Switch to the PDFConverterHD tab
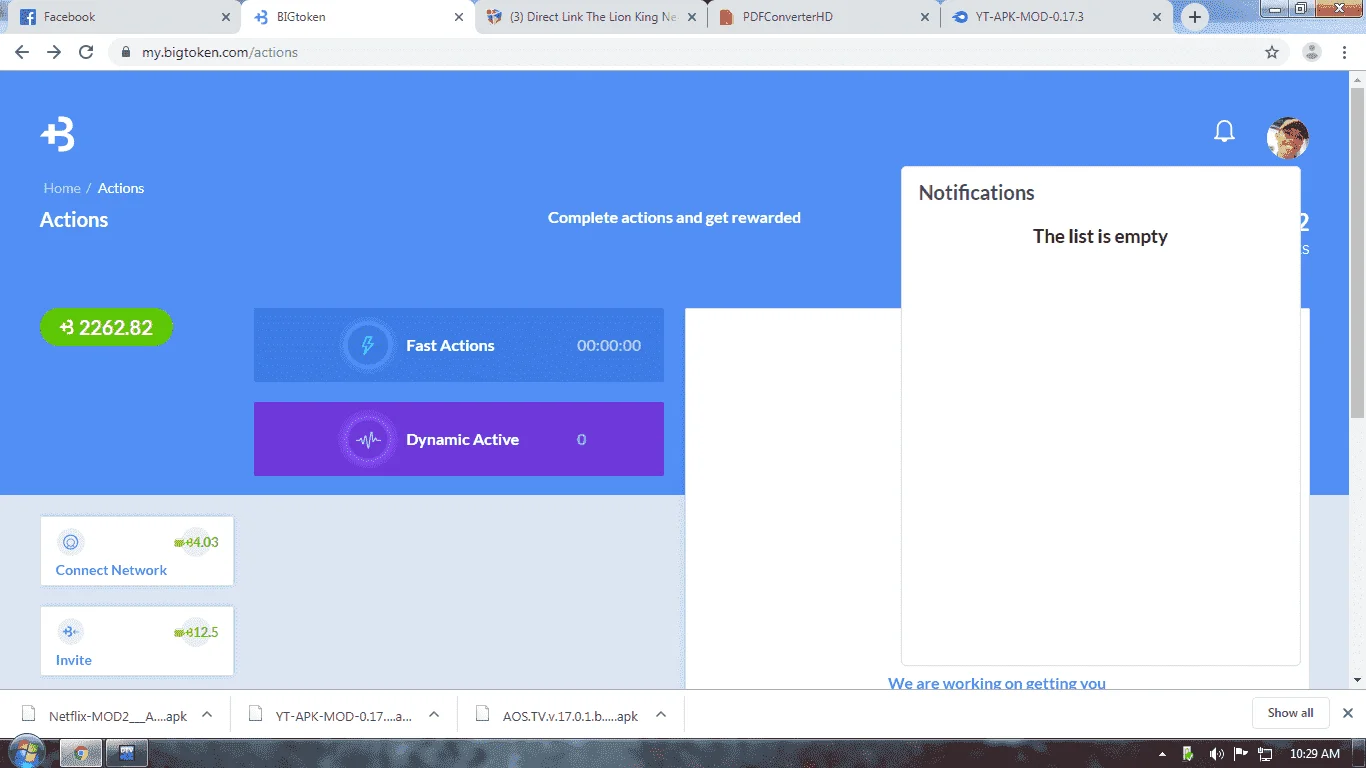1366x768 pixels. point(825,17)
